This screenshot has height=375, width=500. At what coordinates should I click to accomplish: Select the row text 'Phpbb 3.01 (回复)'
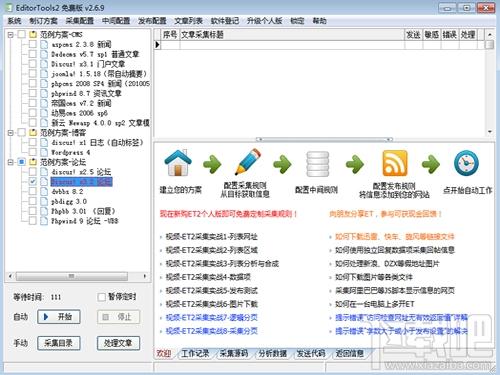84,211
